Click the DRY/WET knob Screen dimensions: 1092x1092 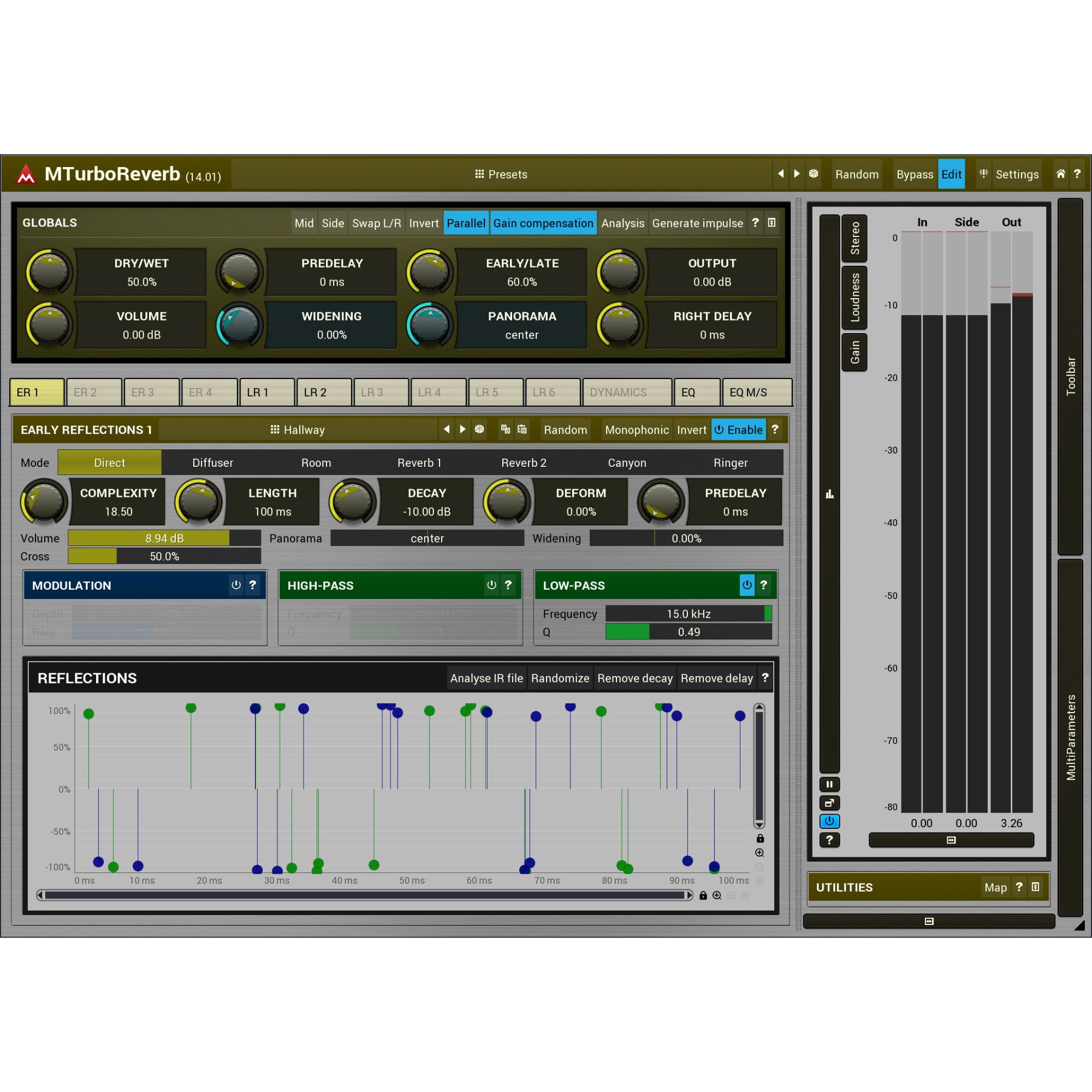click(49, 272)
